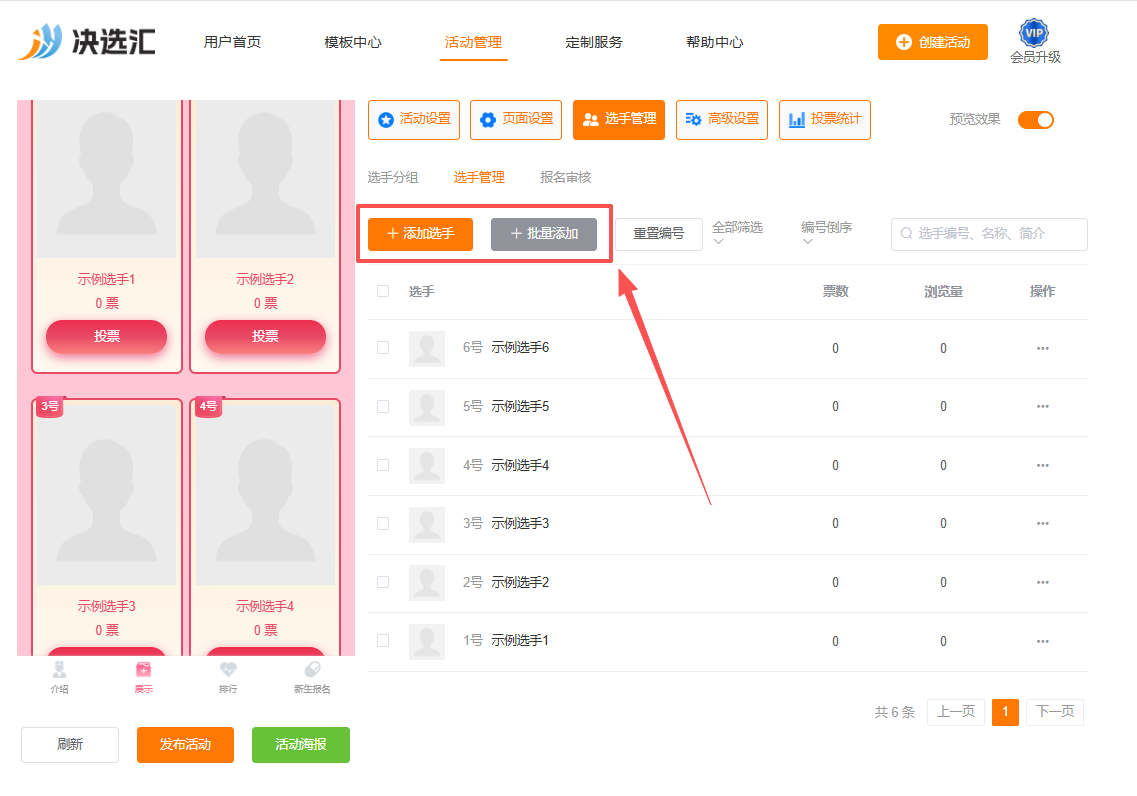The image size is (1137, 796).
Task: Check the select-all box beside 选手 header
Action: 383,291
